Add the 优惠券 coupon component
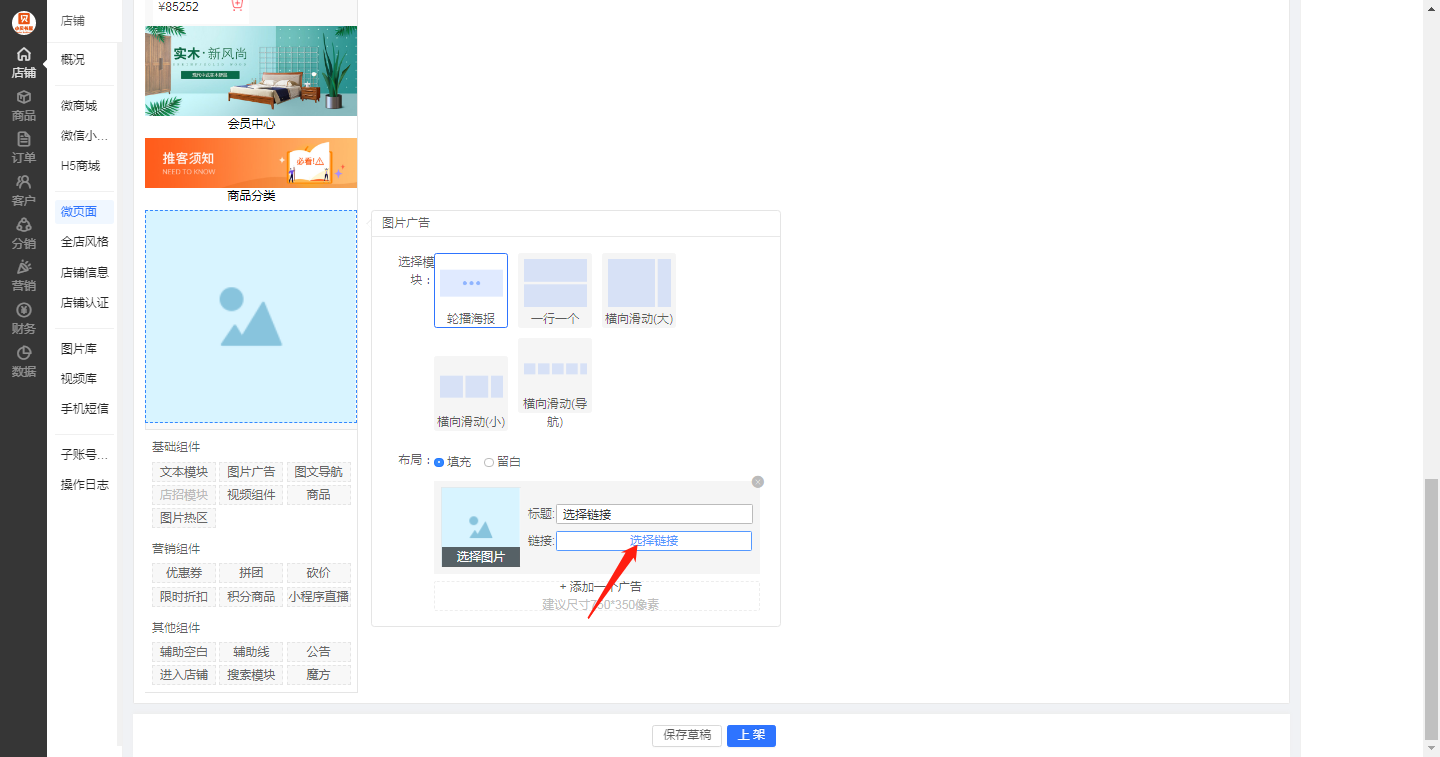 coord(184,573)
